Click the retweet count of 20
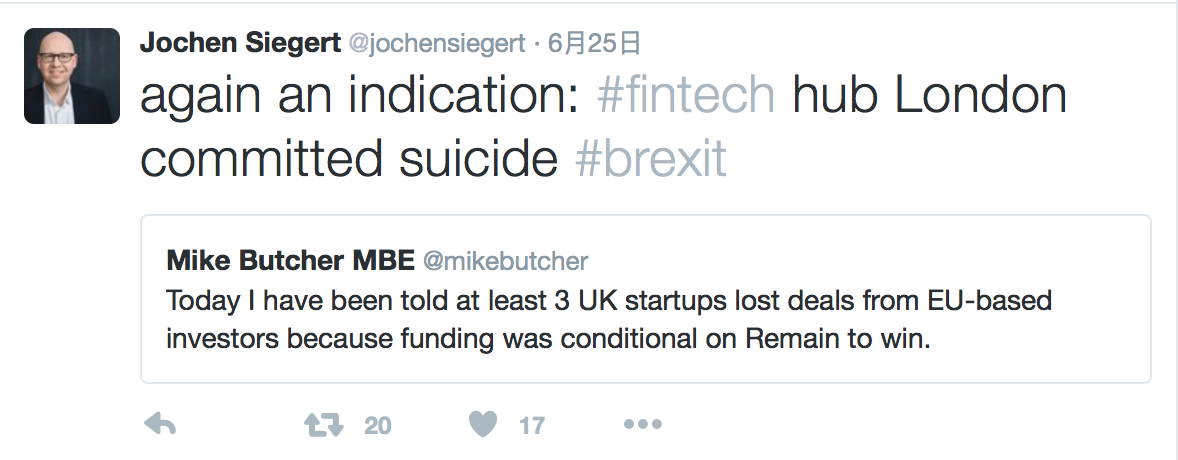Screen dimensions: 1178x460 coord(377,426)
